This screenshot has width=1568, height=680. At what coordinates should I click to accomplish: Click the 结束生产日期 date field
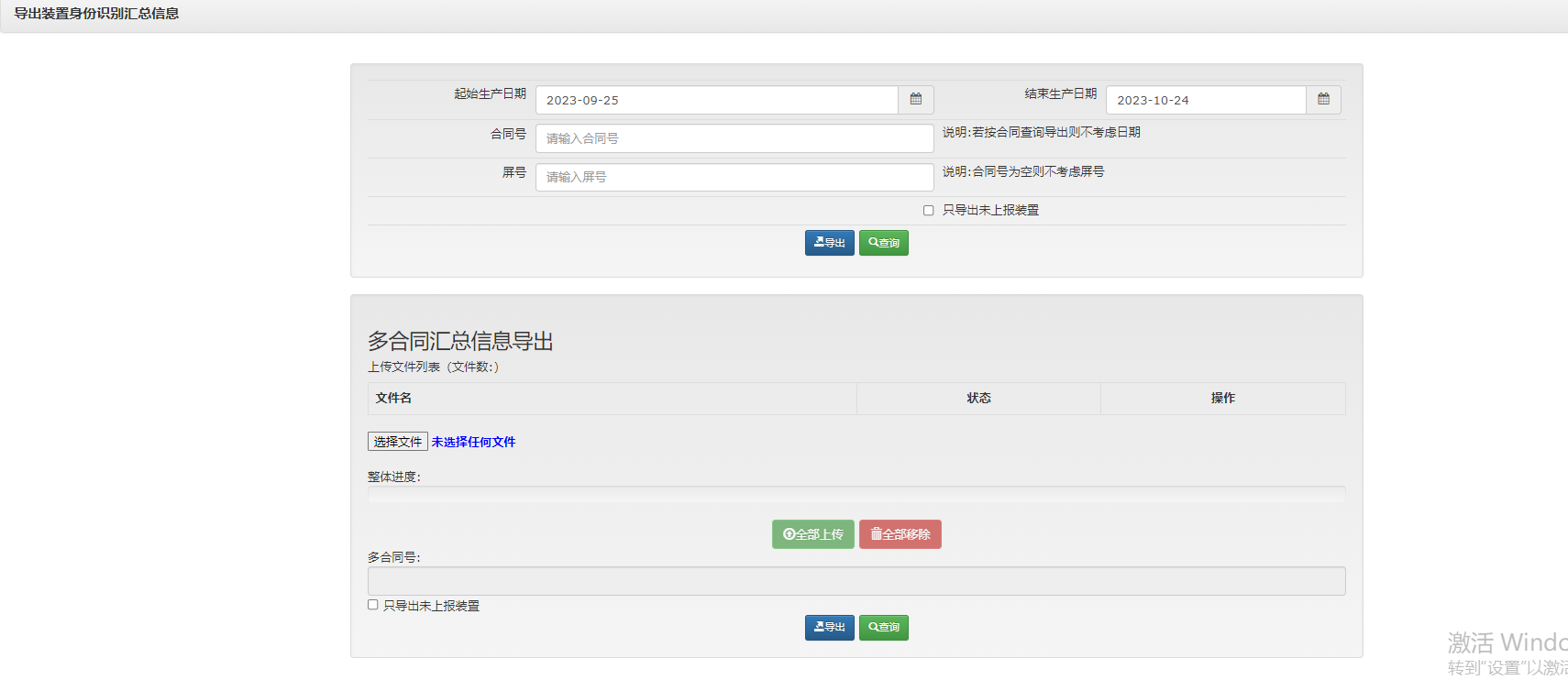click(1206, 100)
